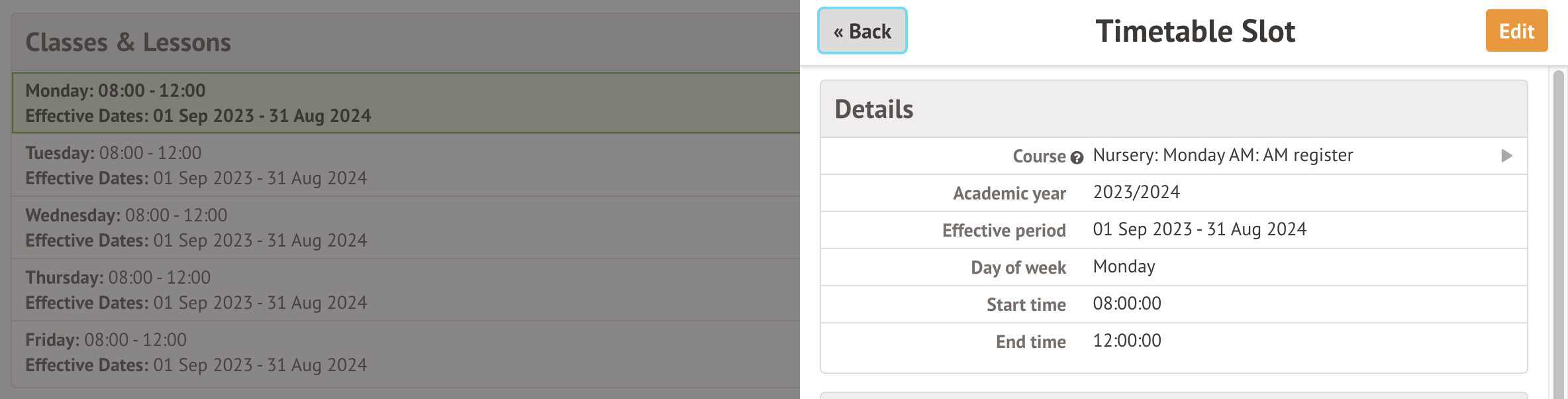Click the Classes & Lessons heading
Screen dimensions: 1568x399
point(128,42)
